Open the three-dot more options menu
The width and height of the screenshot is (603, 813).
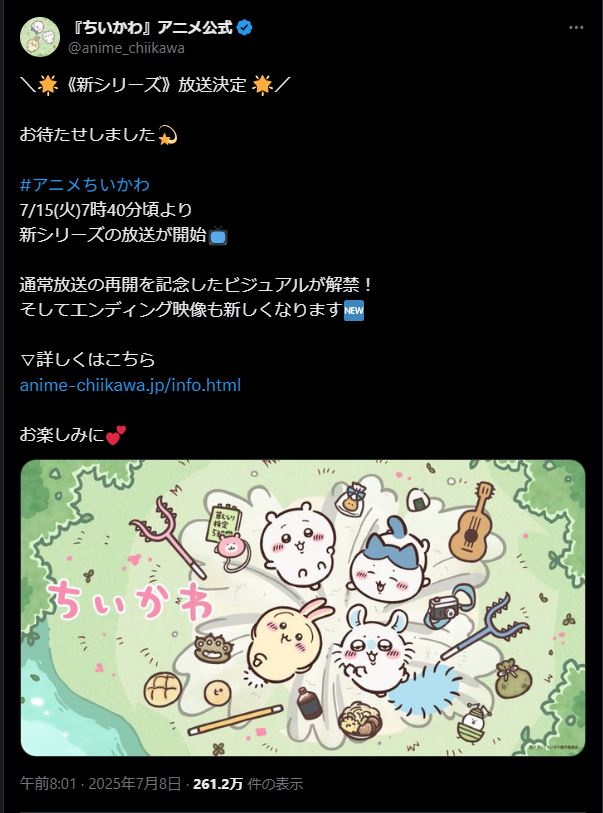tap(576, 27)
